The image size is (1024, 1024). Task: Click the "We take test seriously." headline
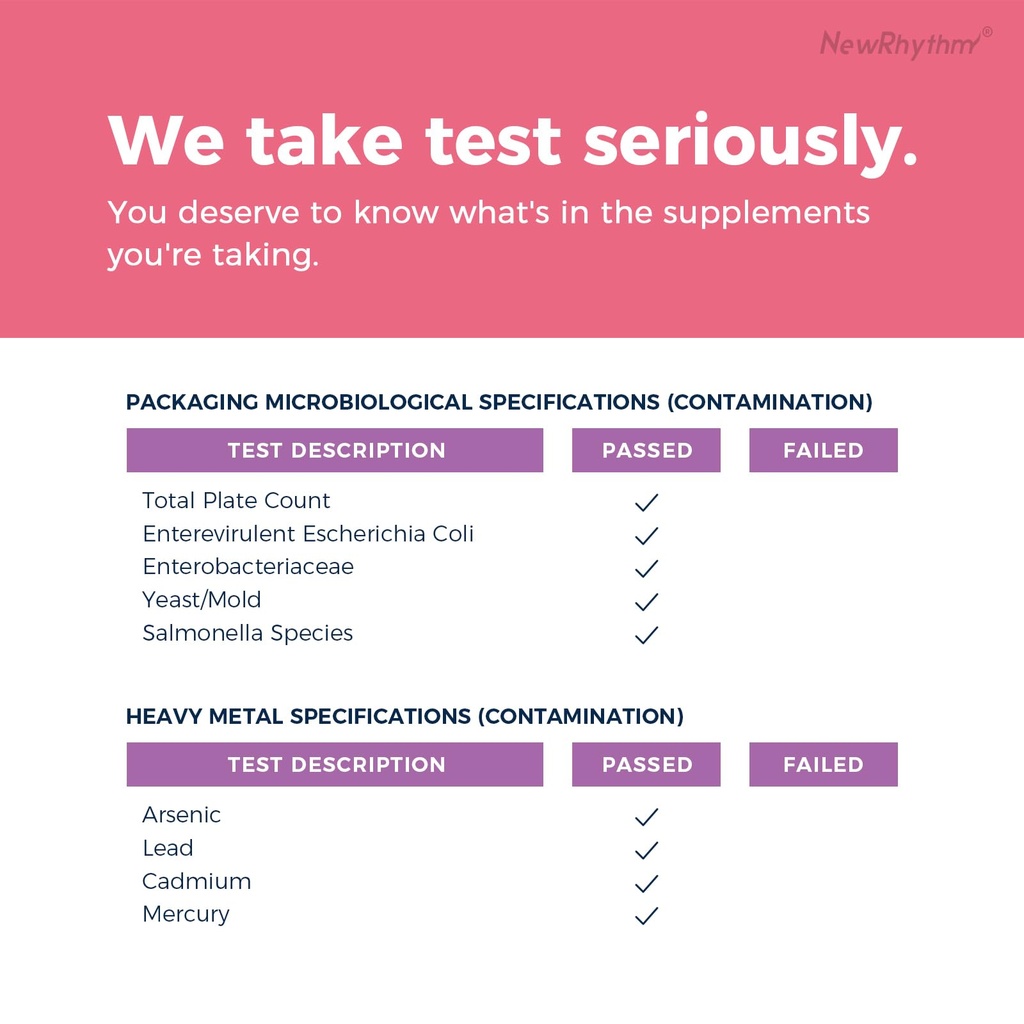click(512, 140)
